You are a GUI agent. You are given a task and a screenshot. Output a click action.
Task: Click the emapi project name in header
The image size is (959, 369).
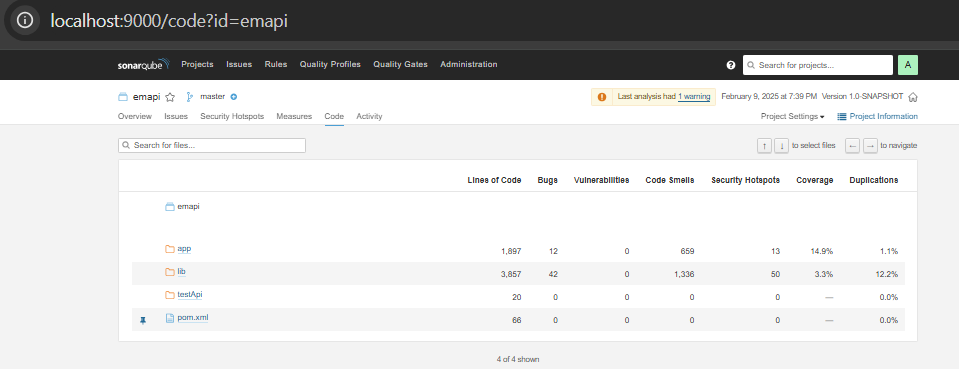pyautogui.click(x=146, y=97)
